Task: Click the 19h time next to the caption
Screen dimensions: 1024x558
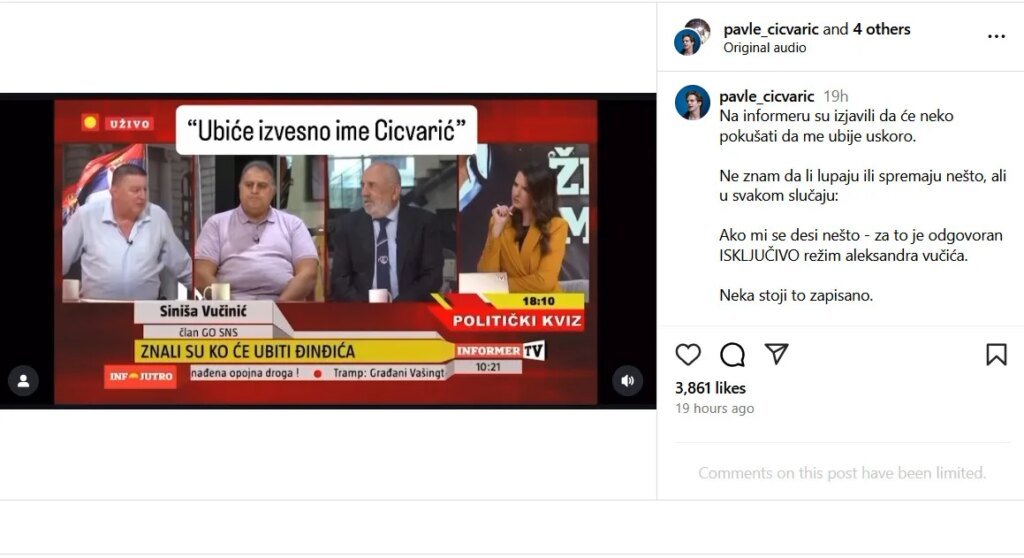Action: coord(835,97)
